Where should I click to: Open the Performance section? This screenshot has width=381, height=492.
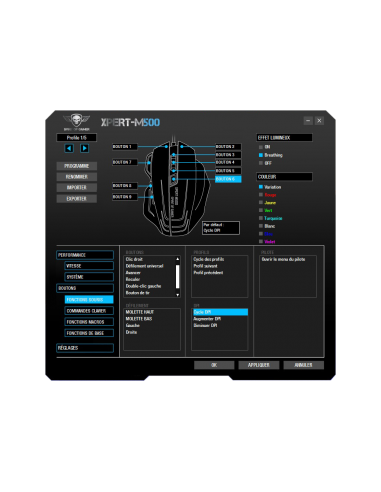point(85,255)
